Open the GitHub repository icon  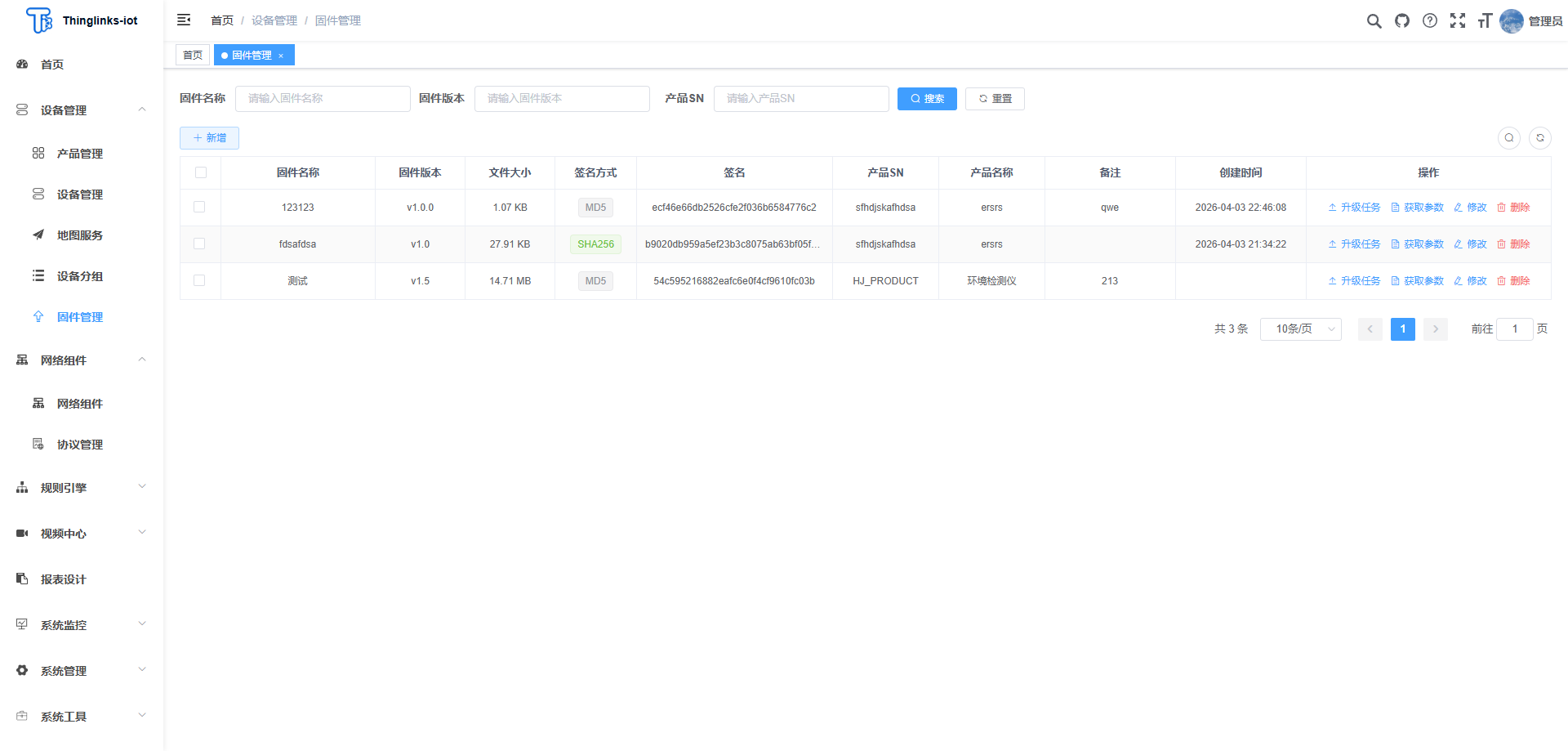[x=1401, y=21]
